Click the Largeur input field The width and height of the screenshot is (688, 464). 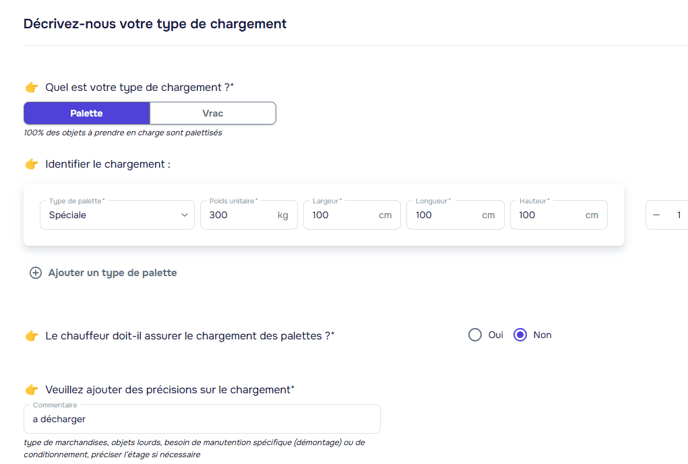tap(342, 215)
